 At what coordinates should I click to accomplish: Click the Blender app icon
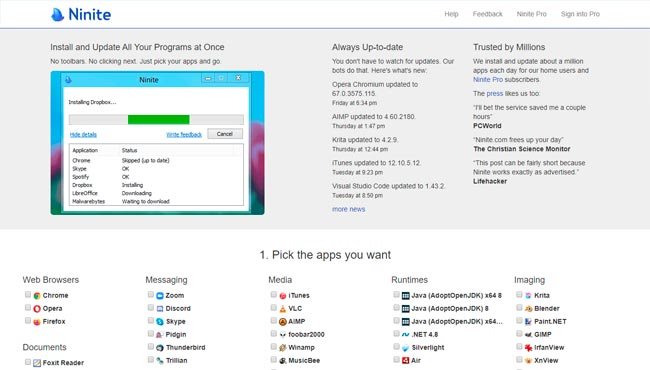[529, 309]
